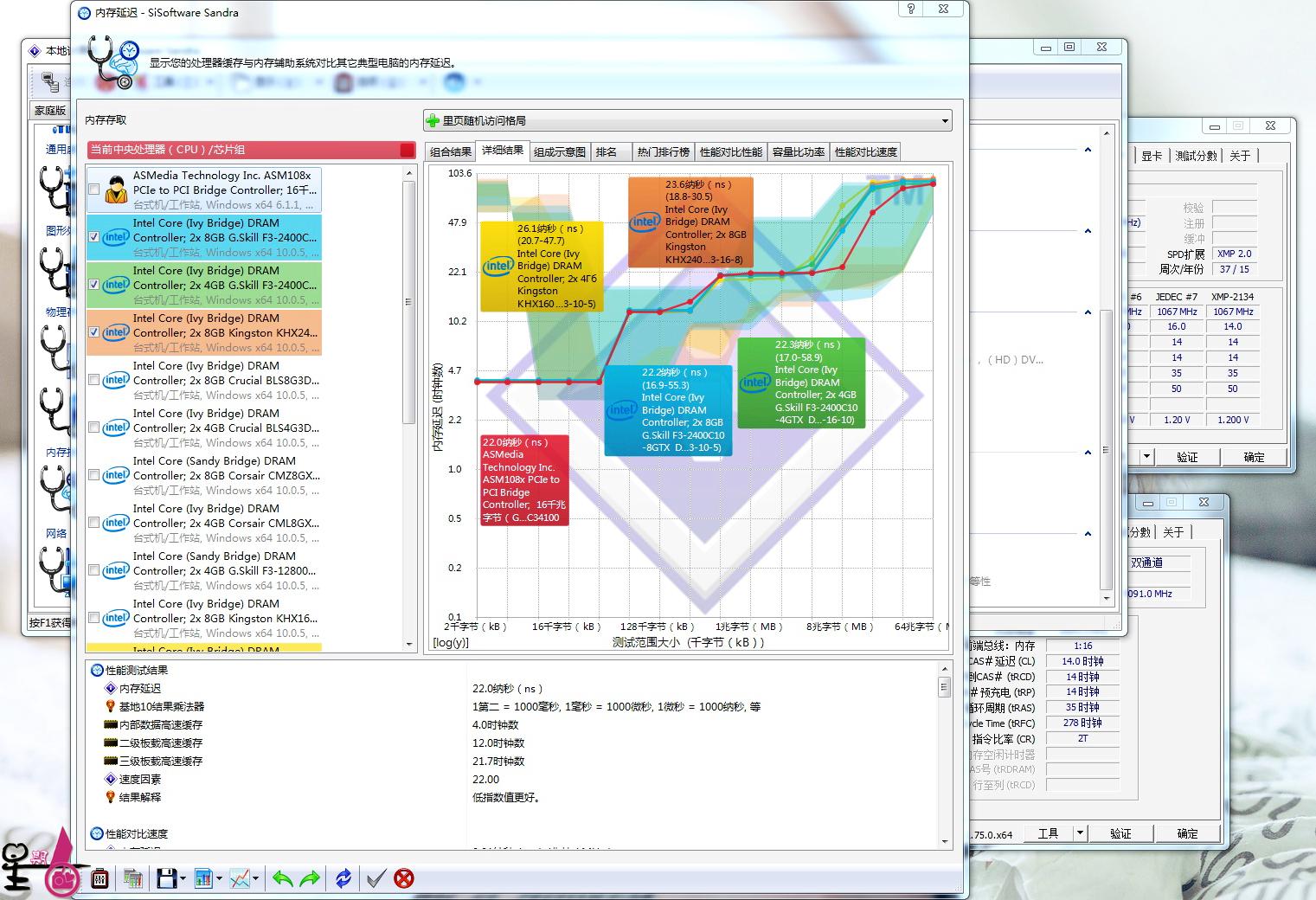Click red swatch in 当前中央处理器 header
This screenshot has width=1316, height=900.
407,150
